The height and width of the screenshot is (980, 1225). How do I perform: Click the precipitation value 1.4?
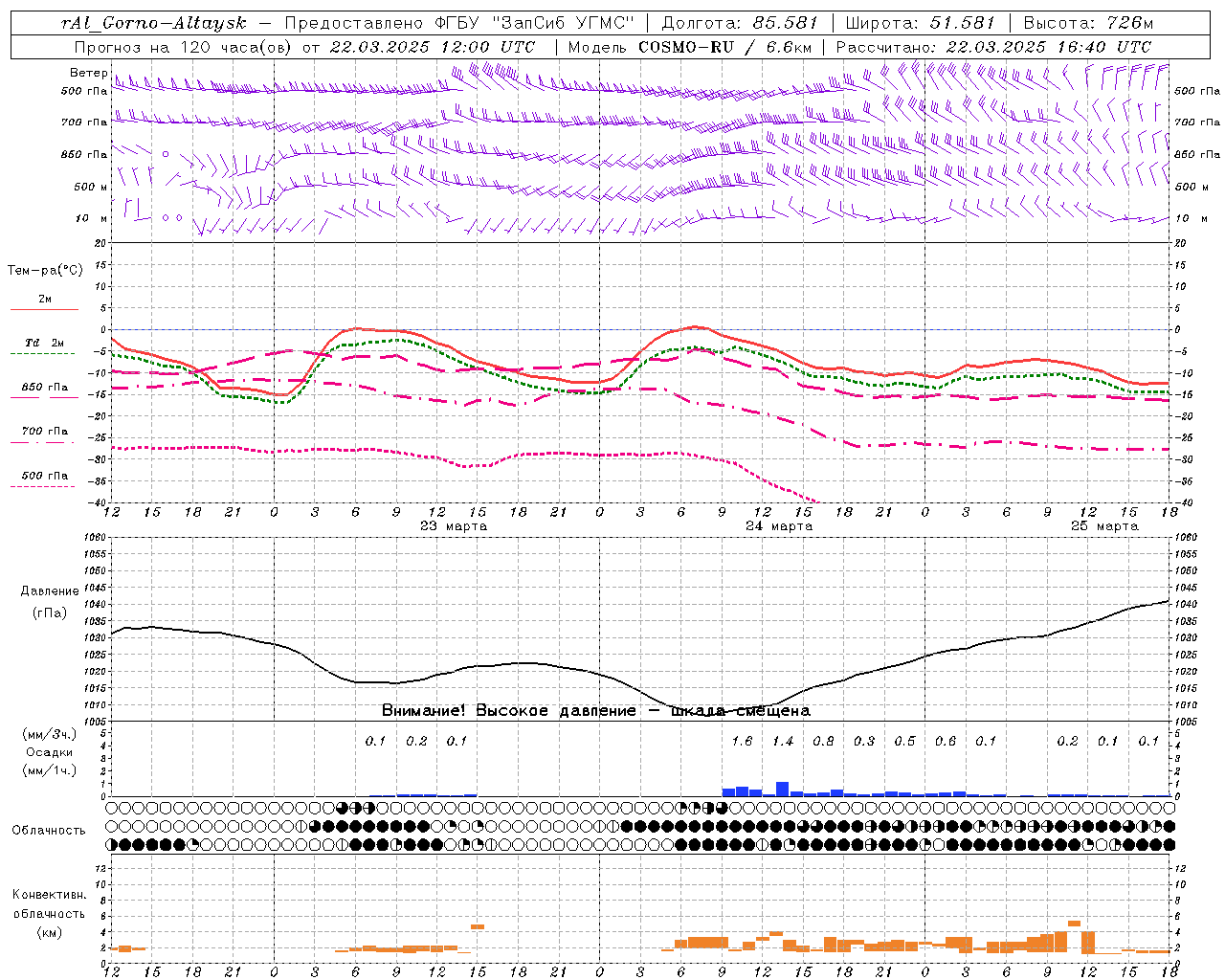click(x=783, y=741)
